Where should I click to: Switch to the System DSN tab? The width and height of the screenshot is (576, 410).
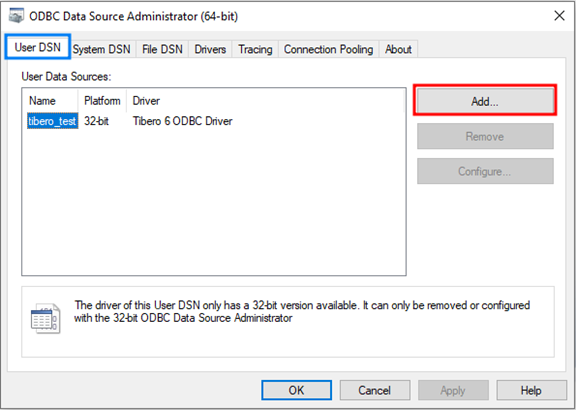tap(101, 49)
